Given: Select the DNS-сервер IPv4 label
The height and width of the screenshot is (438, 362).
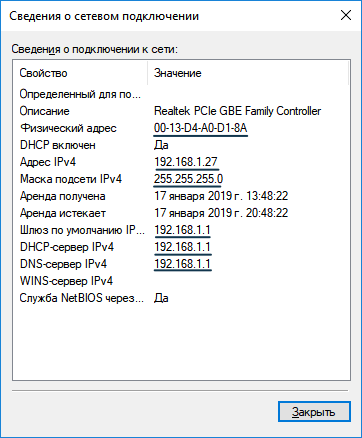Looking at the screenshot, I should [63, 264].
